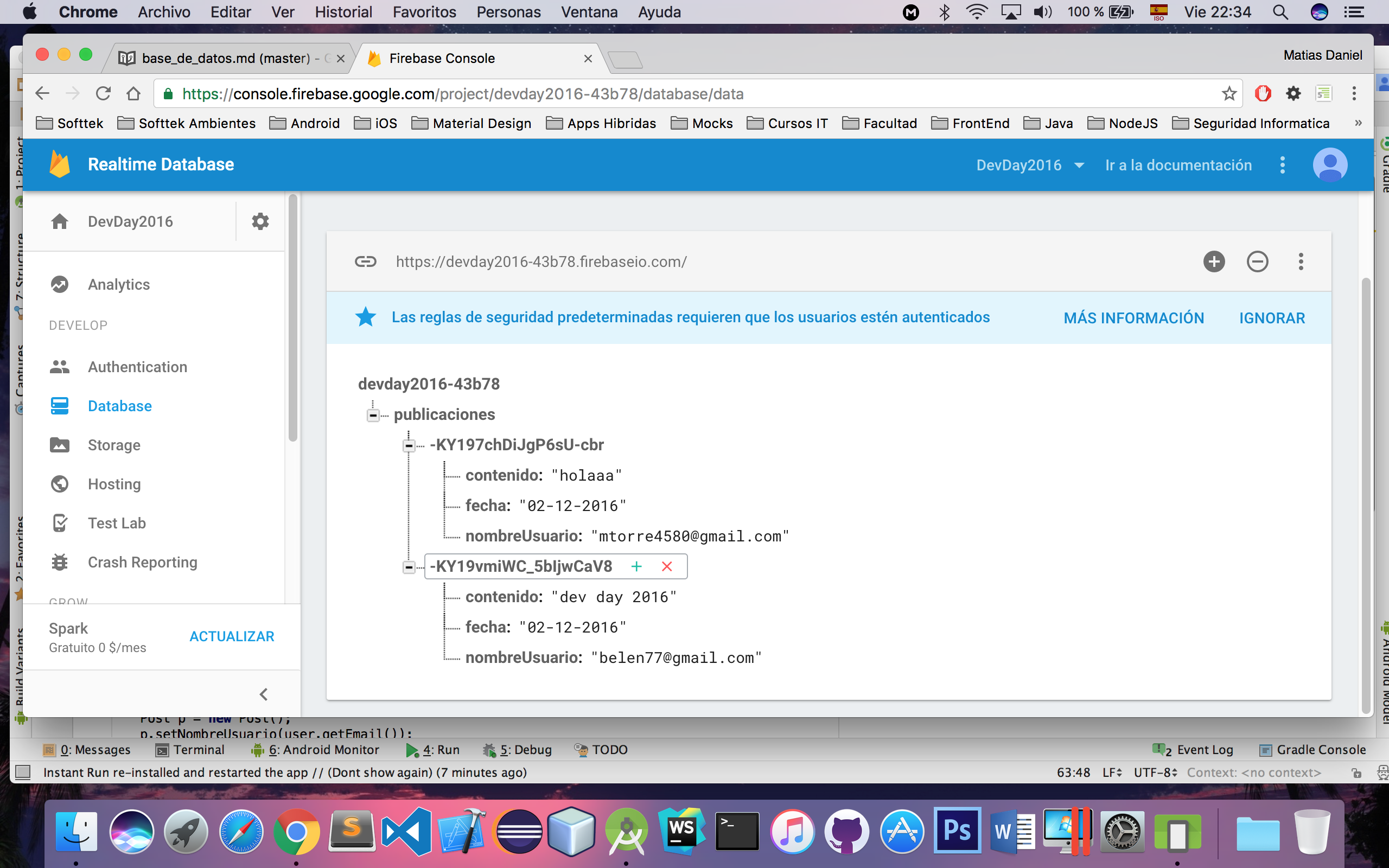Click the add child plus icon in header
Image resolution: width=1389 pixels, height=868 pixels.
tap(1213, 262)
